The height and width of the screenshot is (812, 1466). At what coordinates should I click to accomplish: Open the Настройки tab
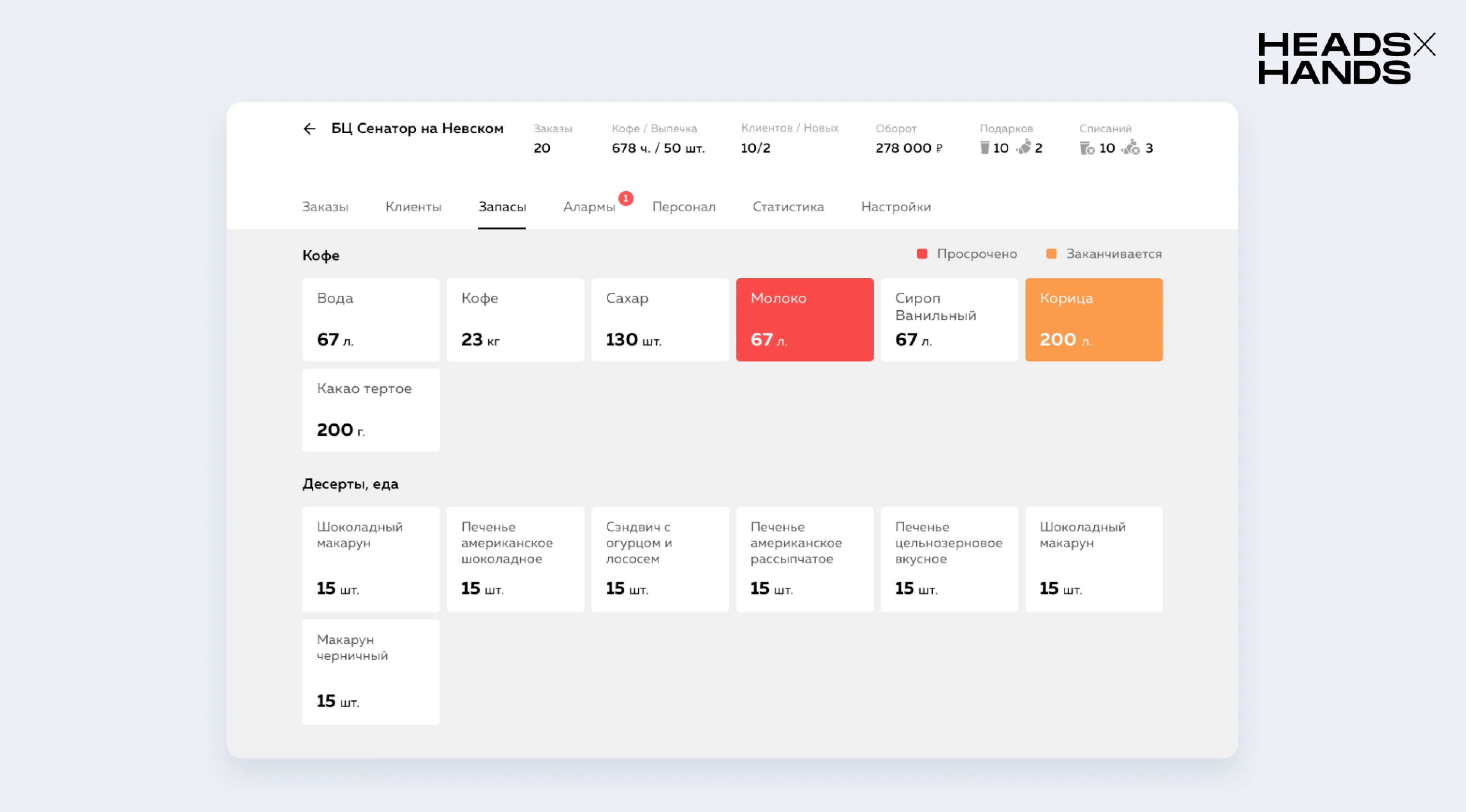pyautogui.click(x=896, y=206)
